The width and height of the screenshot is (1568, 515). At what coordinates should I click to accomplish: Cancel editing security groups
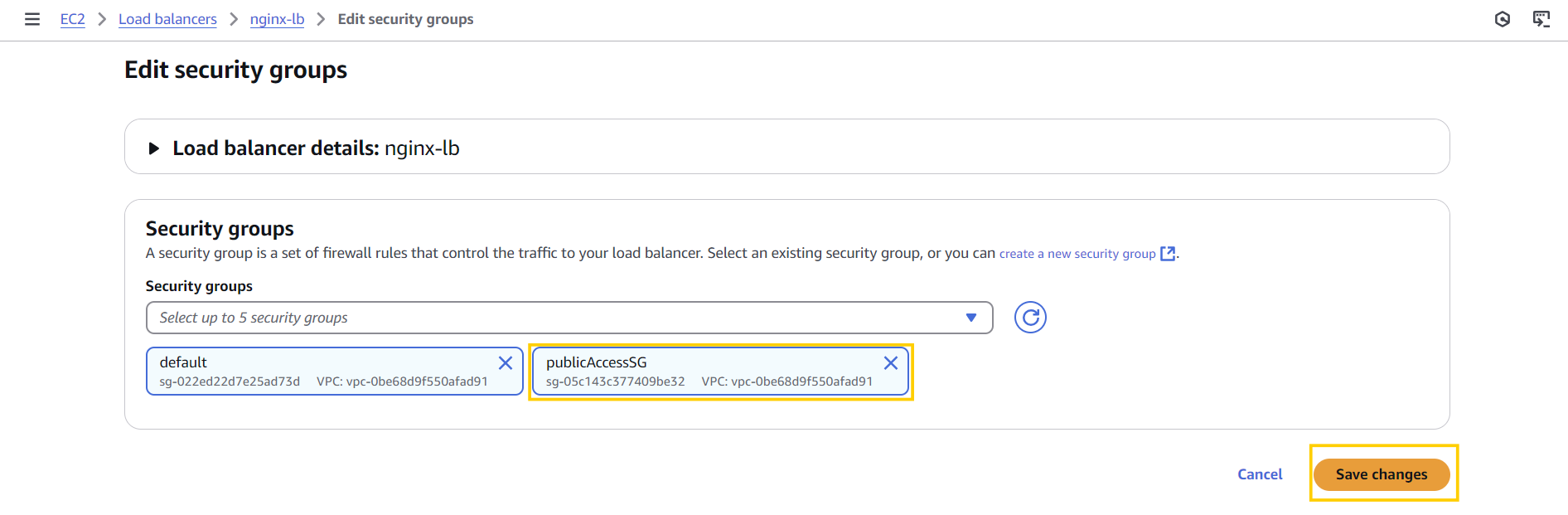coord(1260,474)
